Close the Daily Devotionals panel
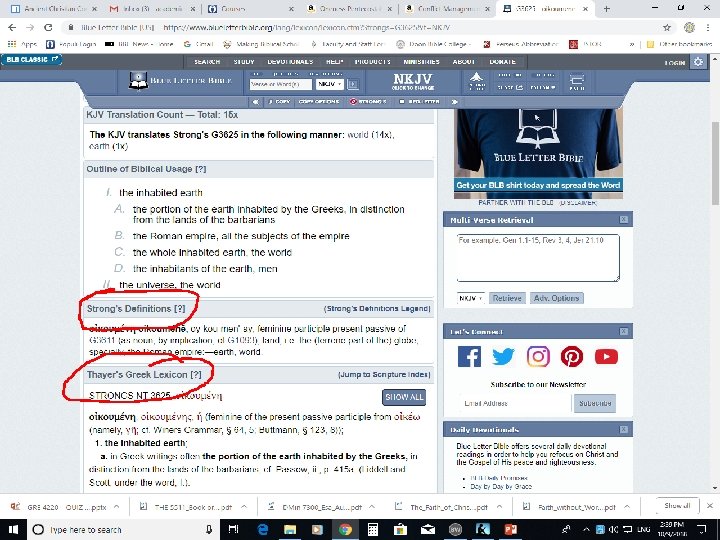 coord(624,429)
